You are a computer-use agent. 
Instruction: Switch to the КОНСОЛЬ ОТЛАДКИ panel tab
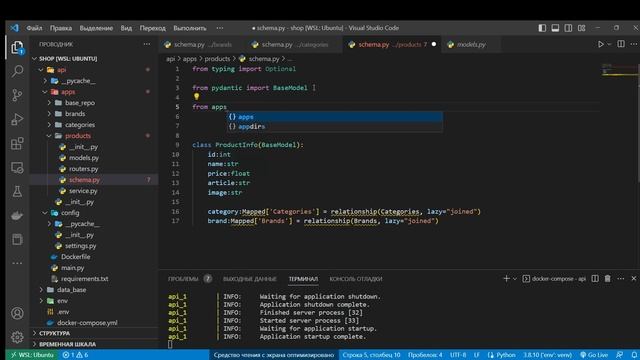[x=356, y=279]
